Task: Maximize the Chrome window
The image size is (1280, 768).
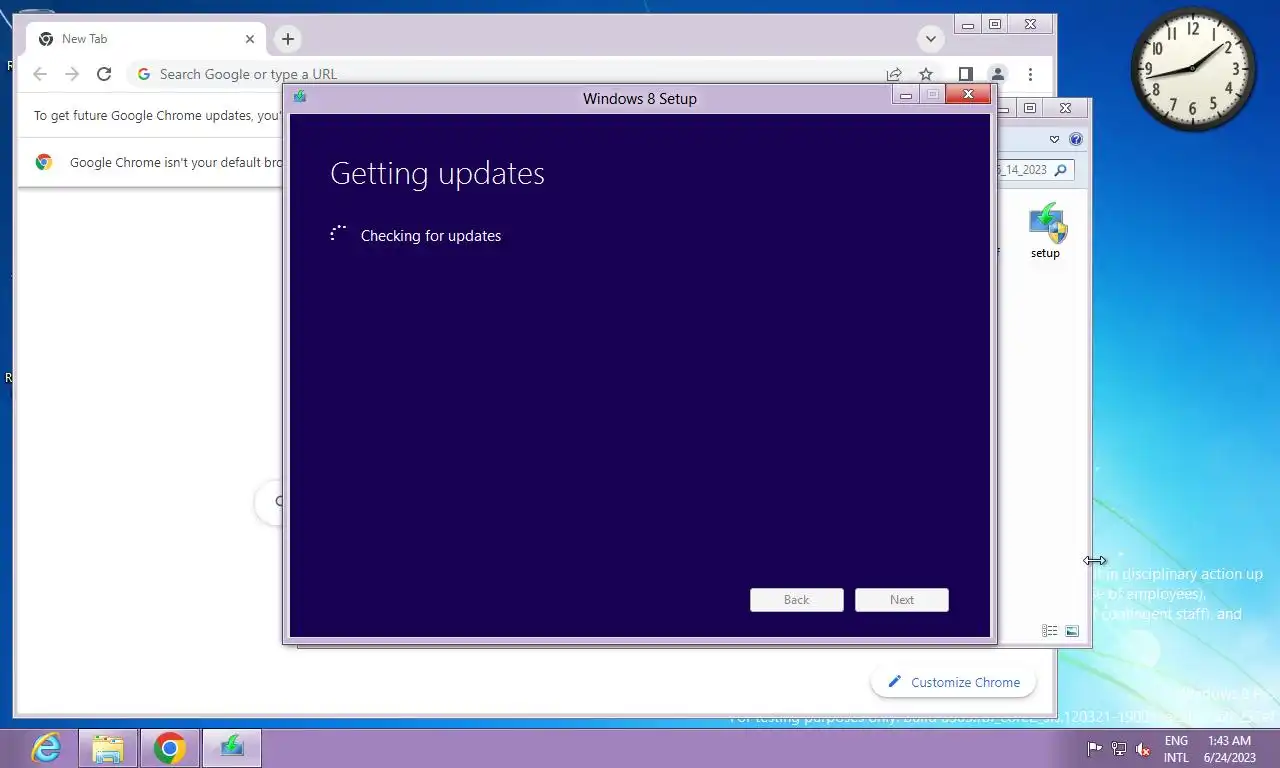Action: (995, 24)
